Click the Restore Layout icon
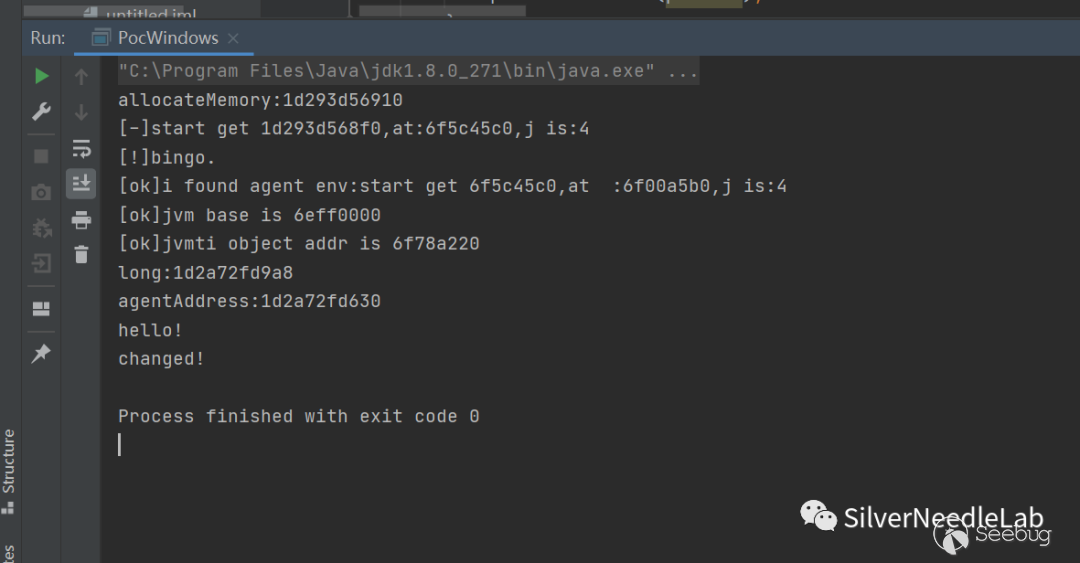Viewport: 1080px width, 563px height. 41,308
